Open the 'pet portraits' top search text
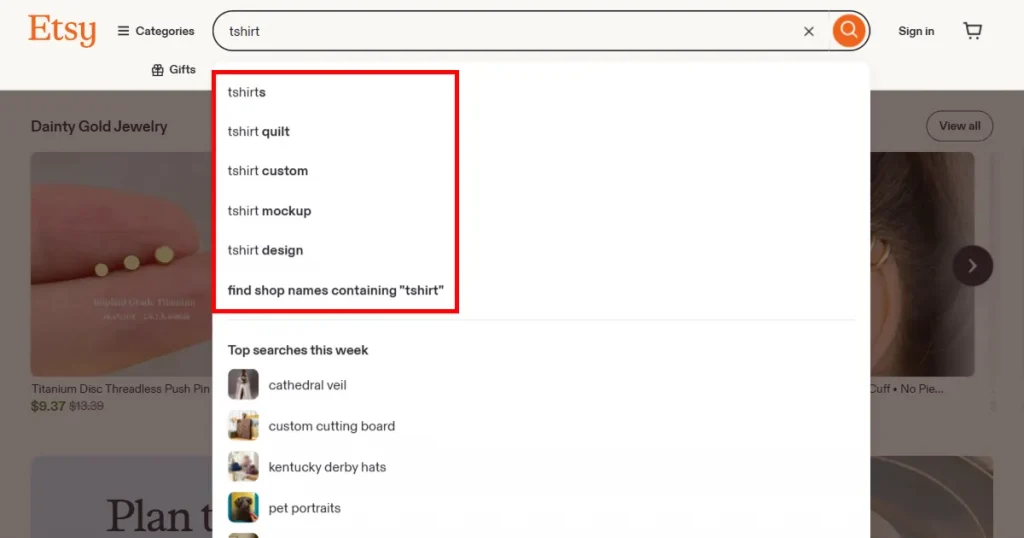 [304, 508]
